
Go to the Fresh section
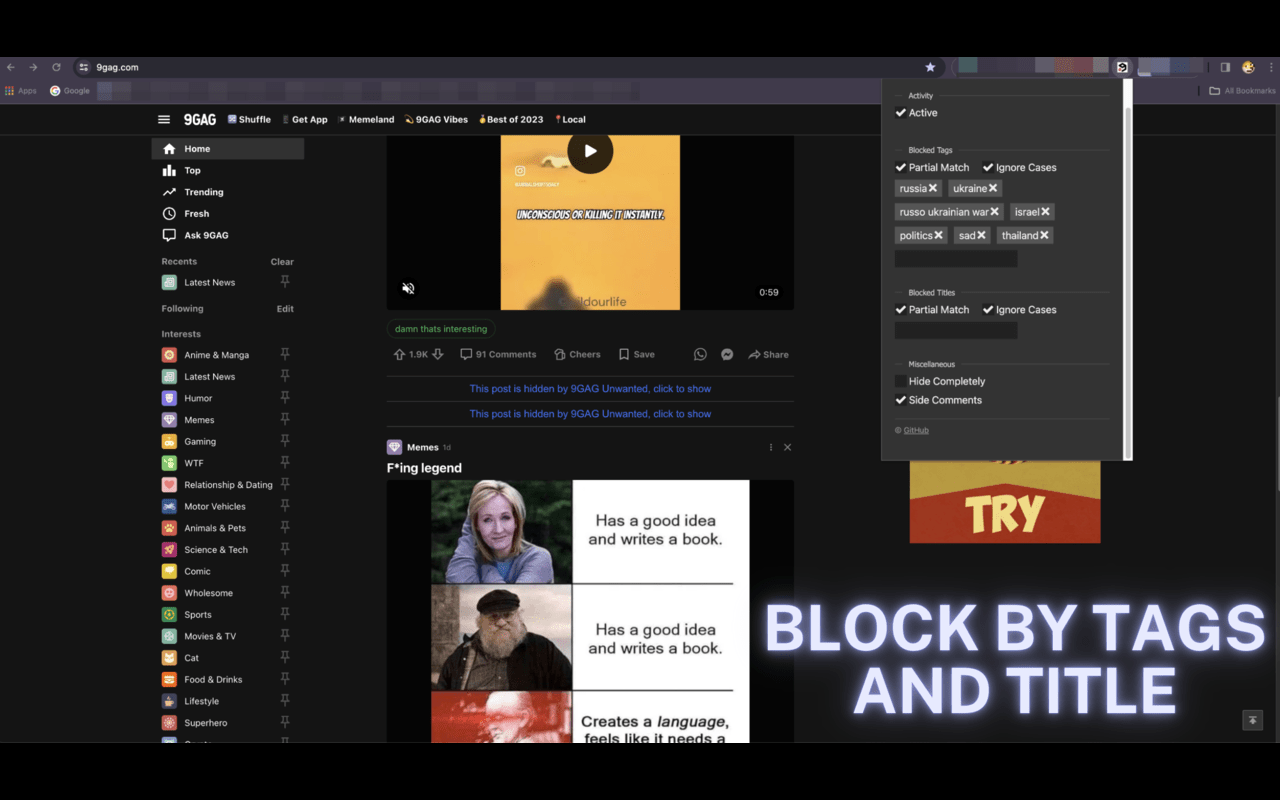(x=196, y=213)
